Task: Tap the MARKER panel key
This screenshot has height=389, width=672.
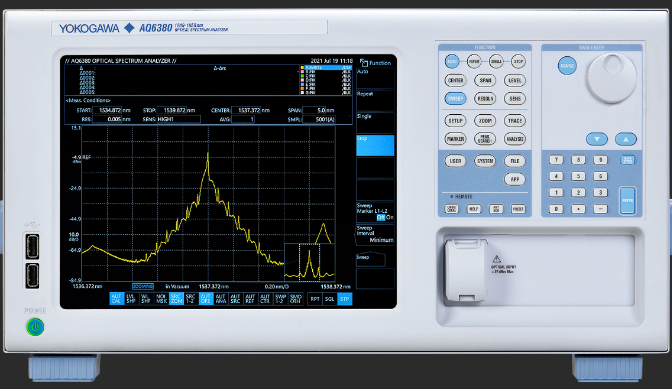Action: (x=455, y=139)
